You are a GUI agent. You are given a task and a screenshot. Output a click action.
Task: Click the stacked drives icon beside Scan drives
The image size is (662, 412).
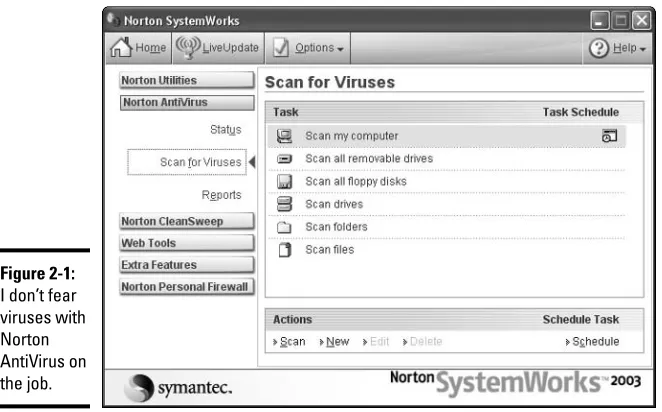[x=284, y=204]
